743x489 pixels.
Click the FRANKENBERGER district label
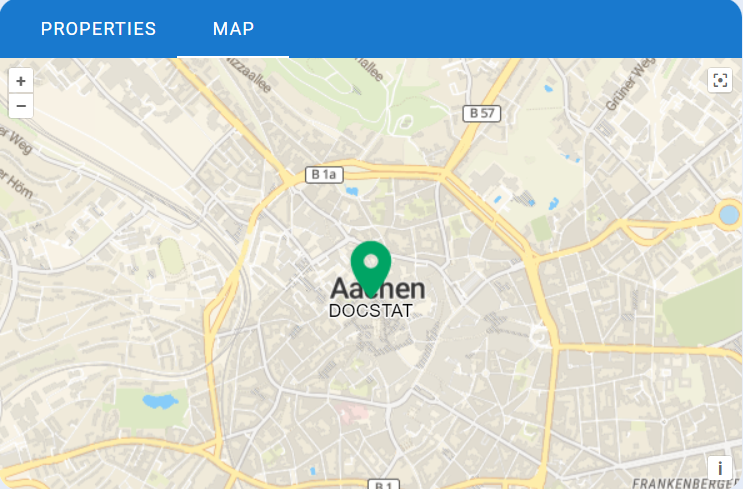click(x=685, y=483)
